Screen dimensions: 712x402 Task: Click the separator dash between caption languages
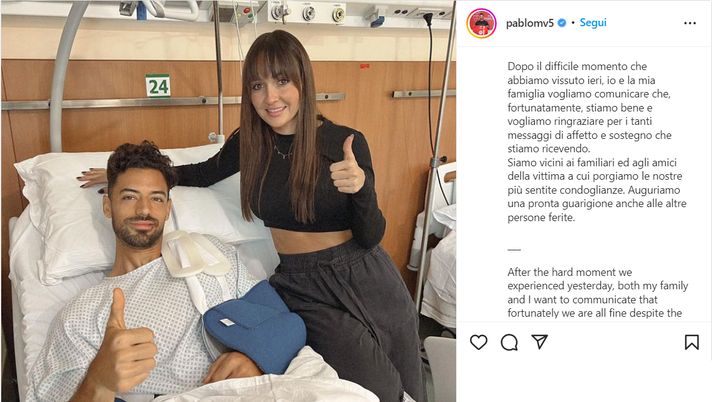click(514, 249)
